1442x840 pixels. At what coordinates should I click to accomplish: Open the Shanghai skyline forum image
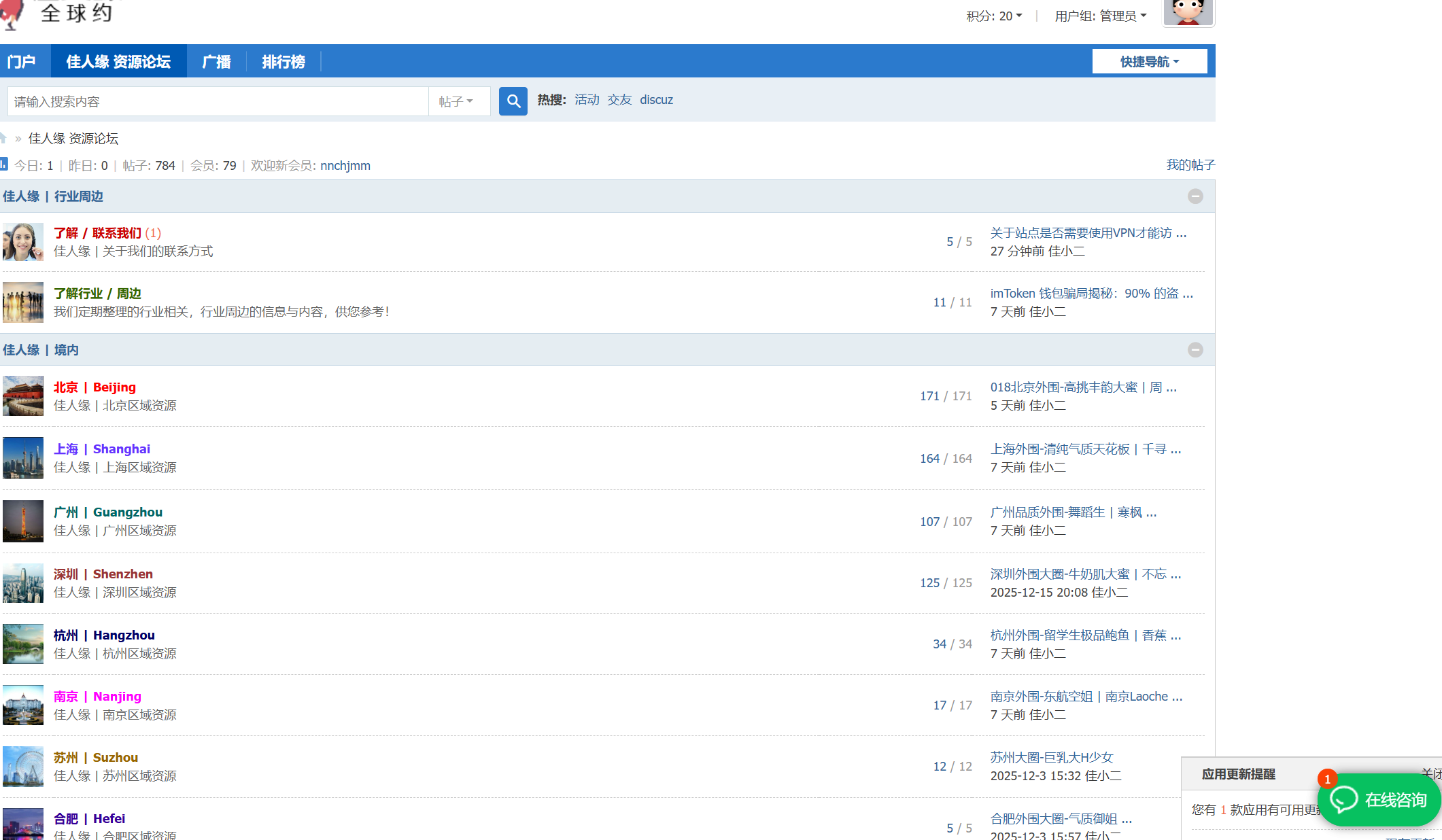(23, 458)
